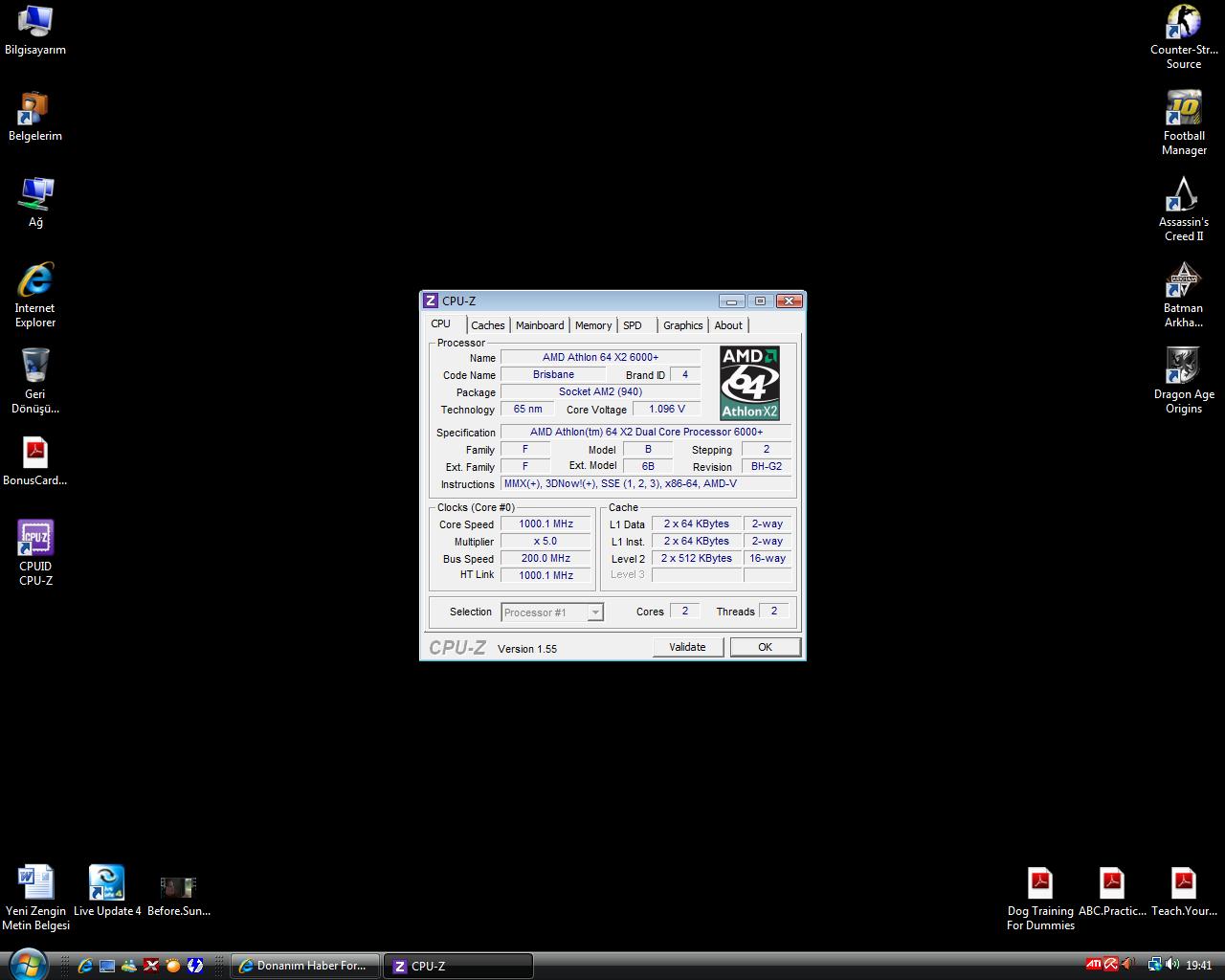Viewport: 1225px width, 980px height.
Task: Open the ABC.Practic PDF icon
Action: (1112, 892)
